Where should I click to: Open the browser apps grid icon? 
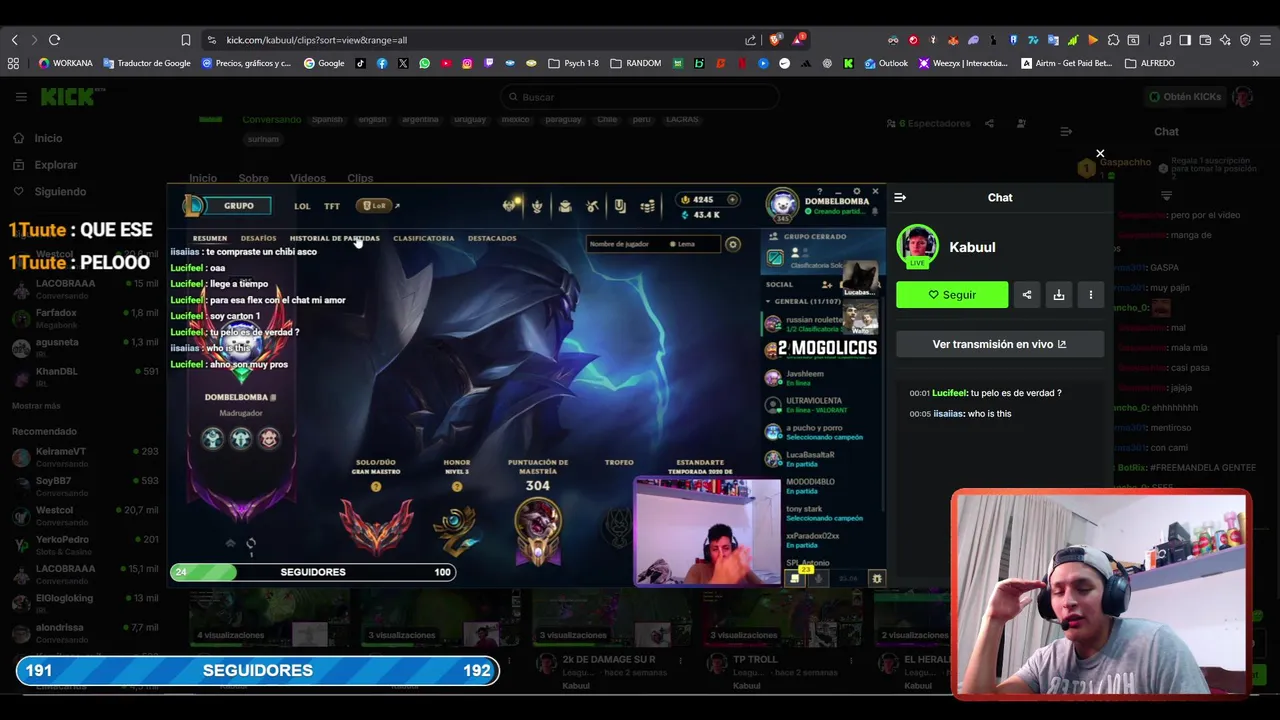pyautogui.click(x=13, y=63)
